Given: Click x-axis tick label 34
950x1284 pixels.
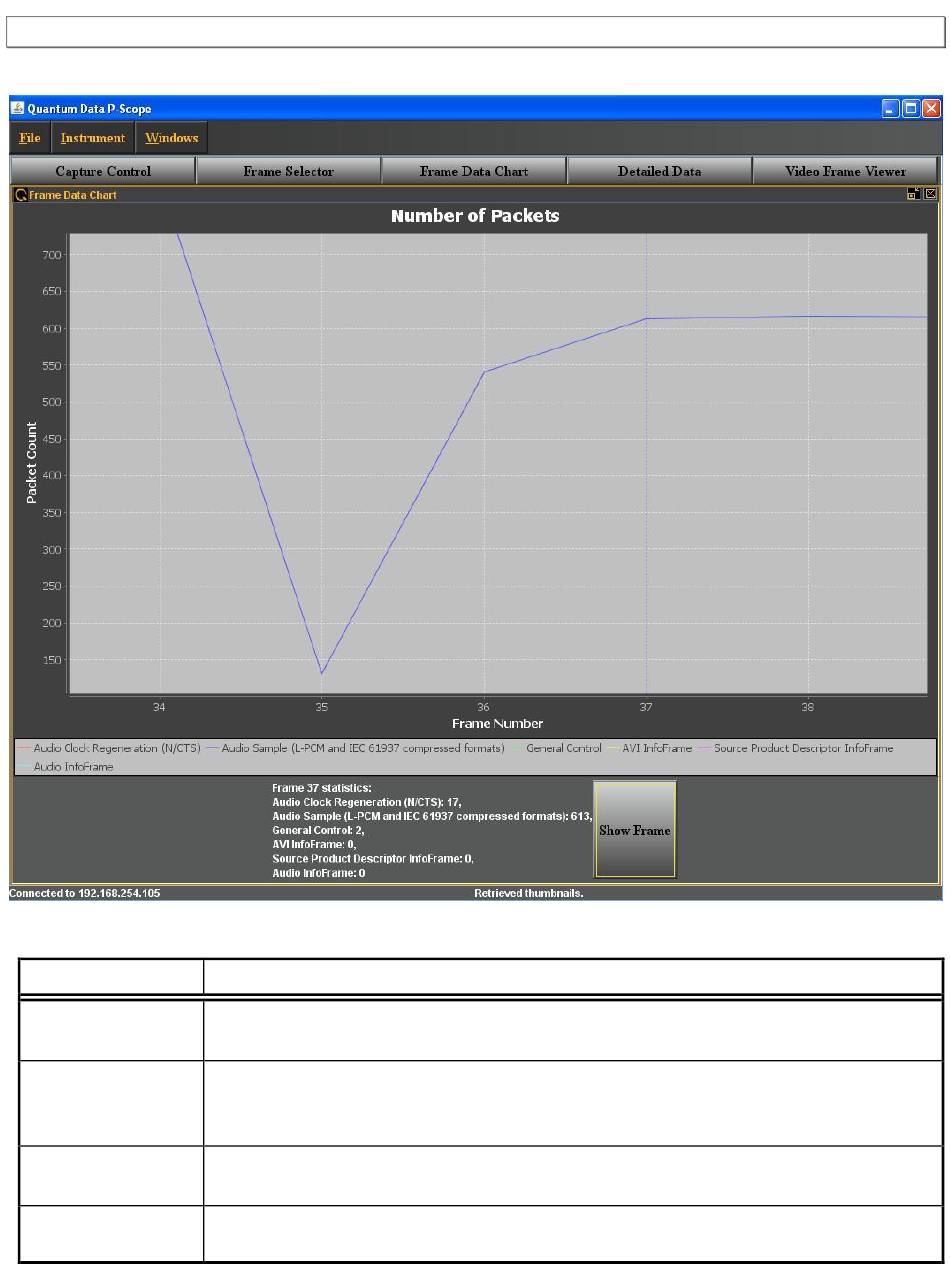Looking at the screenshot, I should click(x=159, y=706).
